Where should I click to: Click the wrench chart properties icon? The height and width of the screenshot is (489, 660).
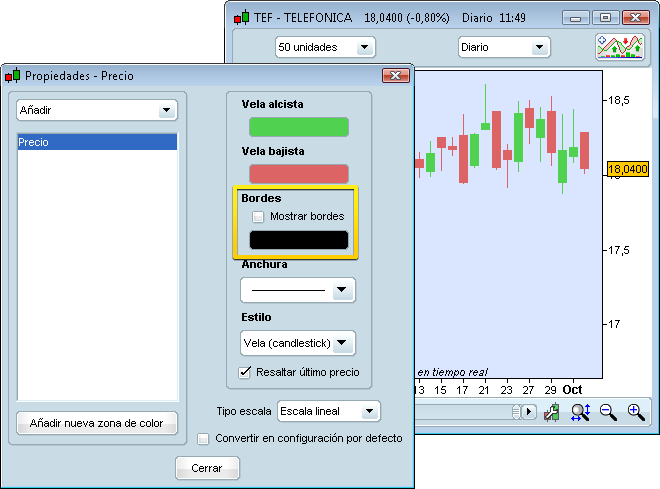tap(551, 412)
